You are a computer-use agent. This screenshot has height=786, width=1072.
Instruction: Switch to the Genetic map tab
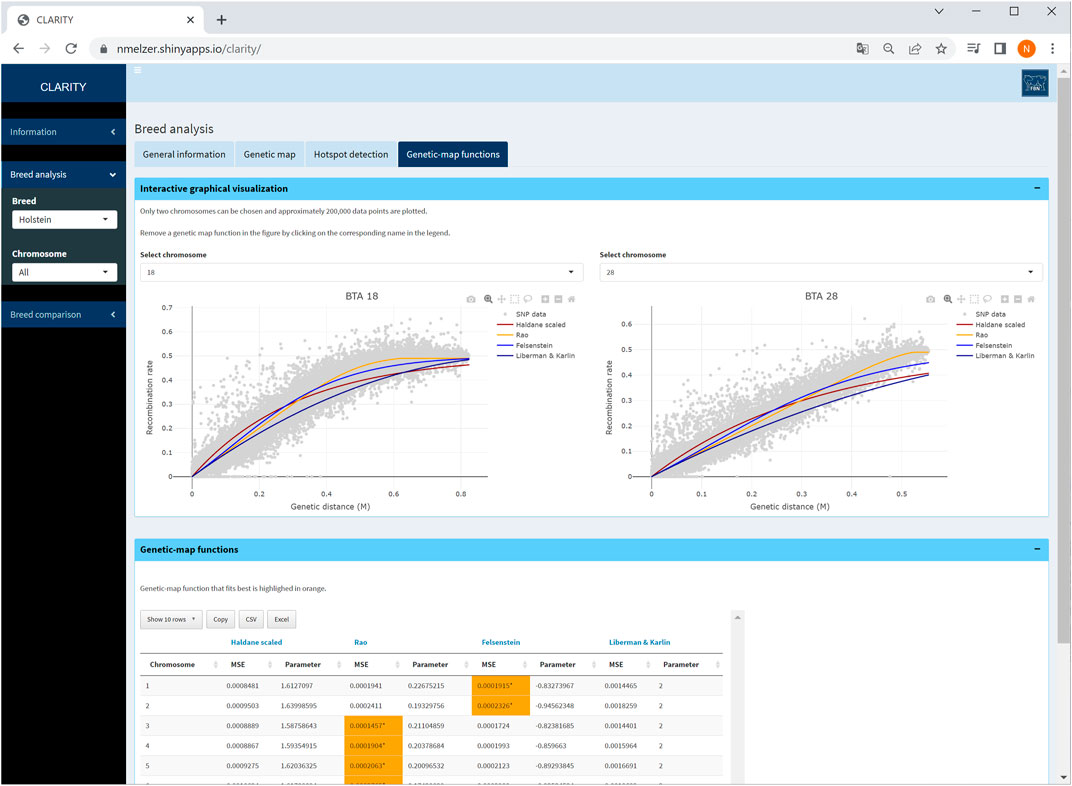coord(269,154)
